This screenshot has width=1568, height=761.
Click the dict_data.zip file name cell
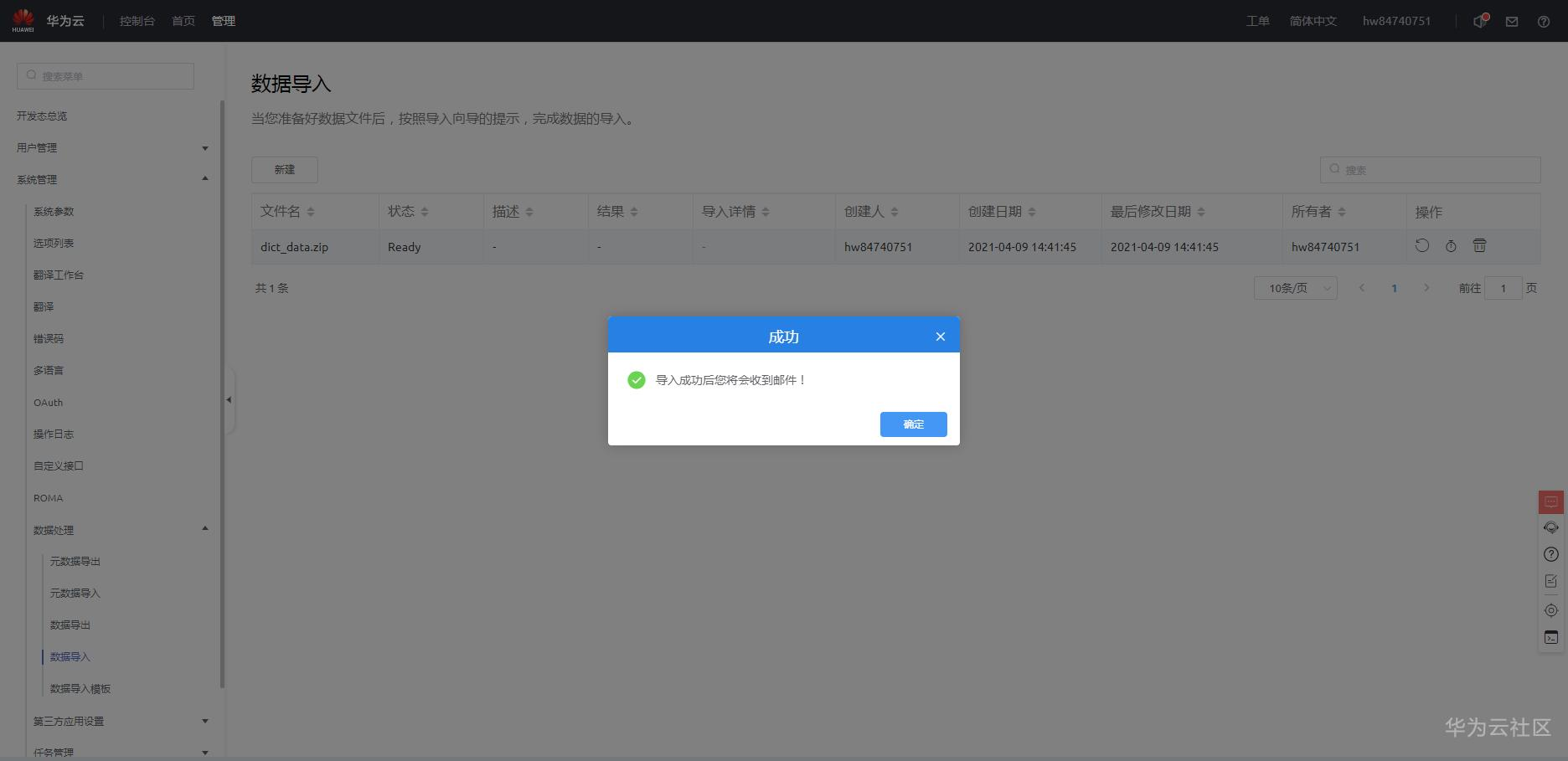[295, 247]
